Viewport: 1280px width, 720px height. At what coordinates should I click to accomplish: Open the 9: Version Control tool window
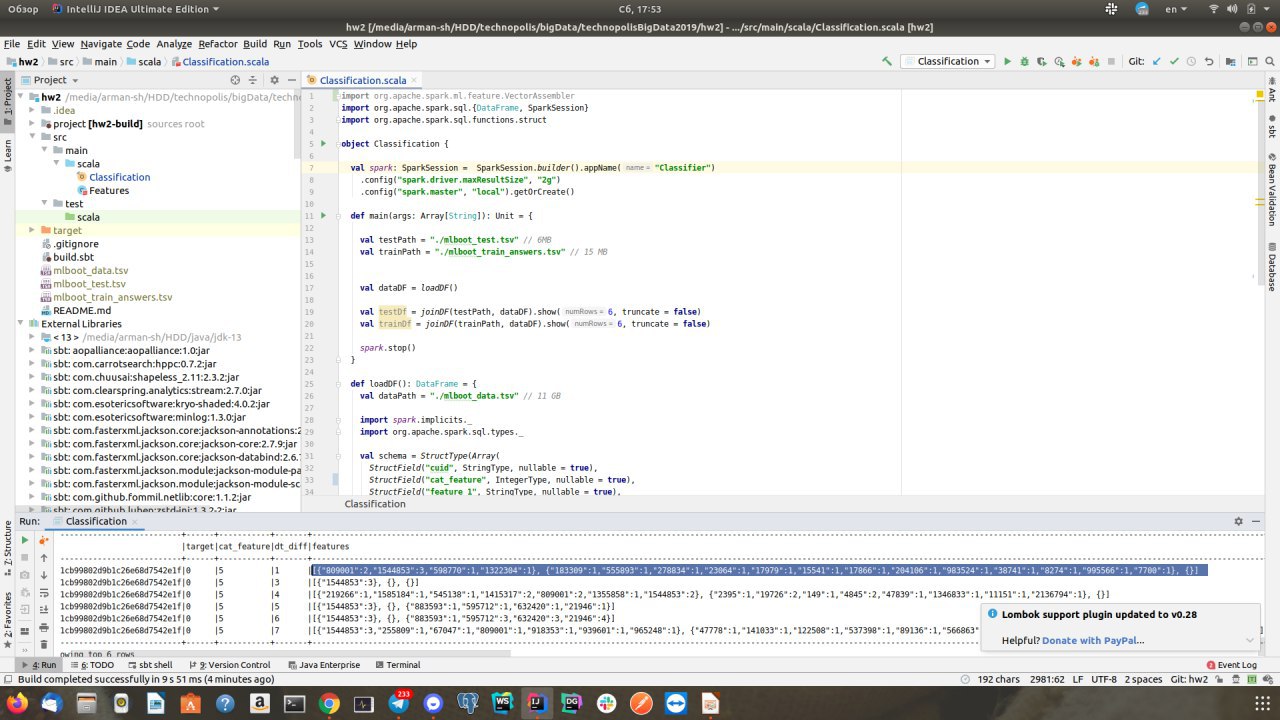pos(228,665)
